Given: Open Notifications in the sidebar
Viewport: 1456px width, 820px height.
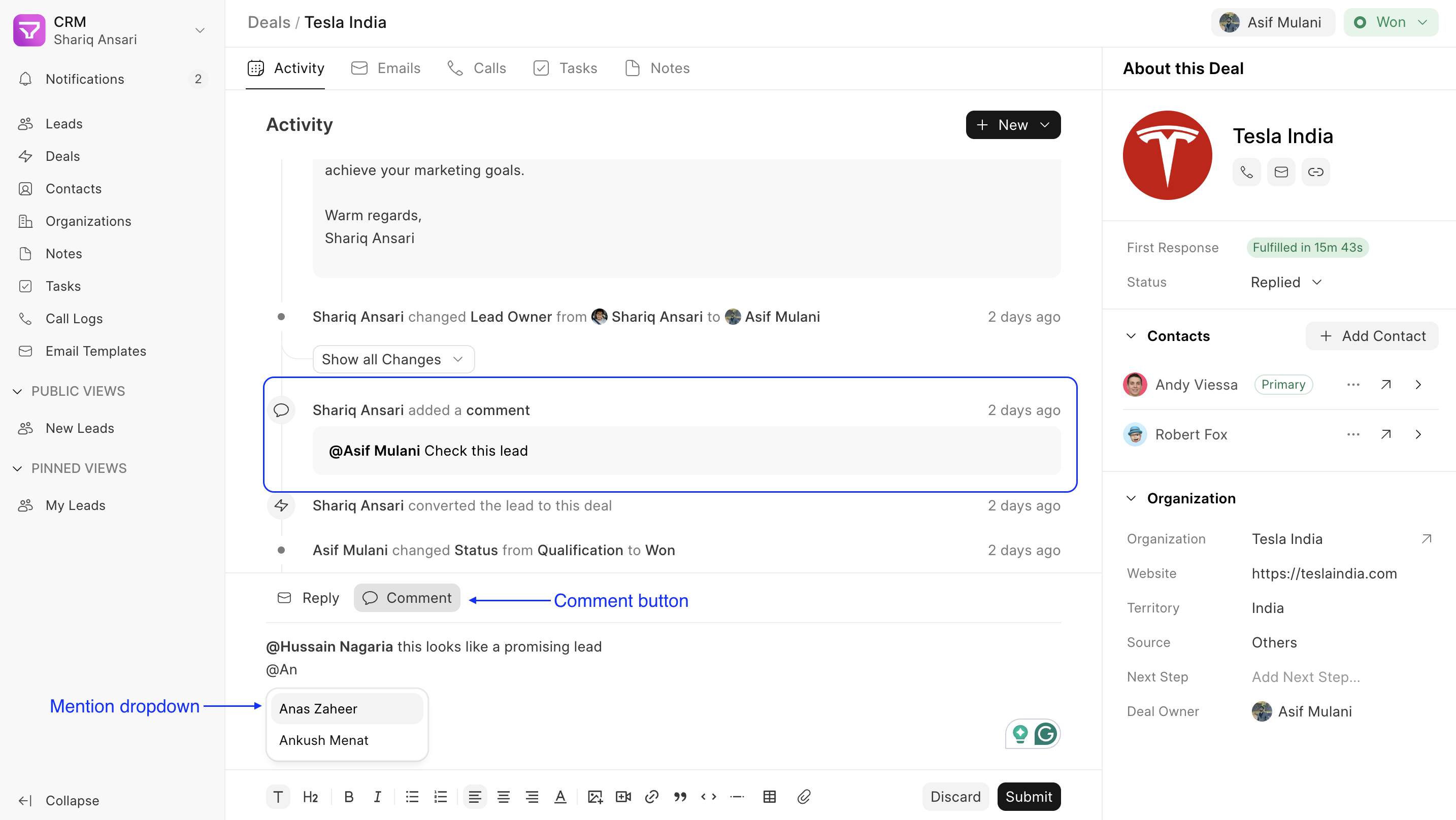Looking at the screenshot, I should point(113,79).
